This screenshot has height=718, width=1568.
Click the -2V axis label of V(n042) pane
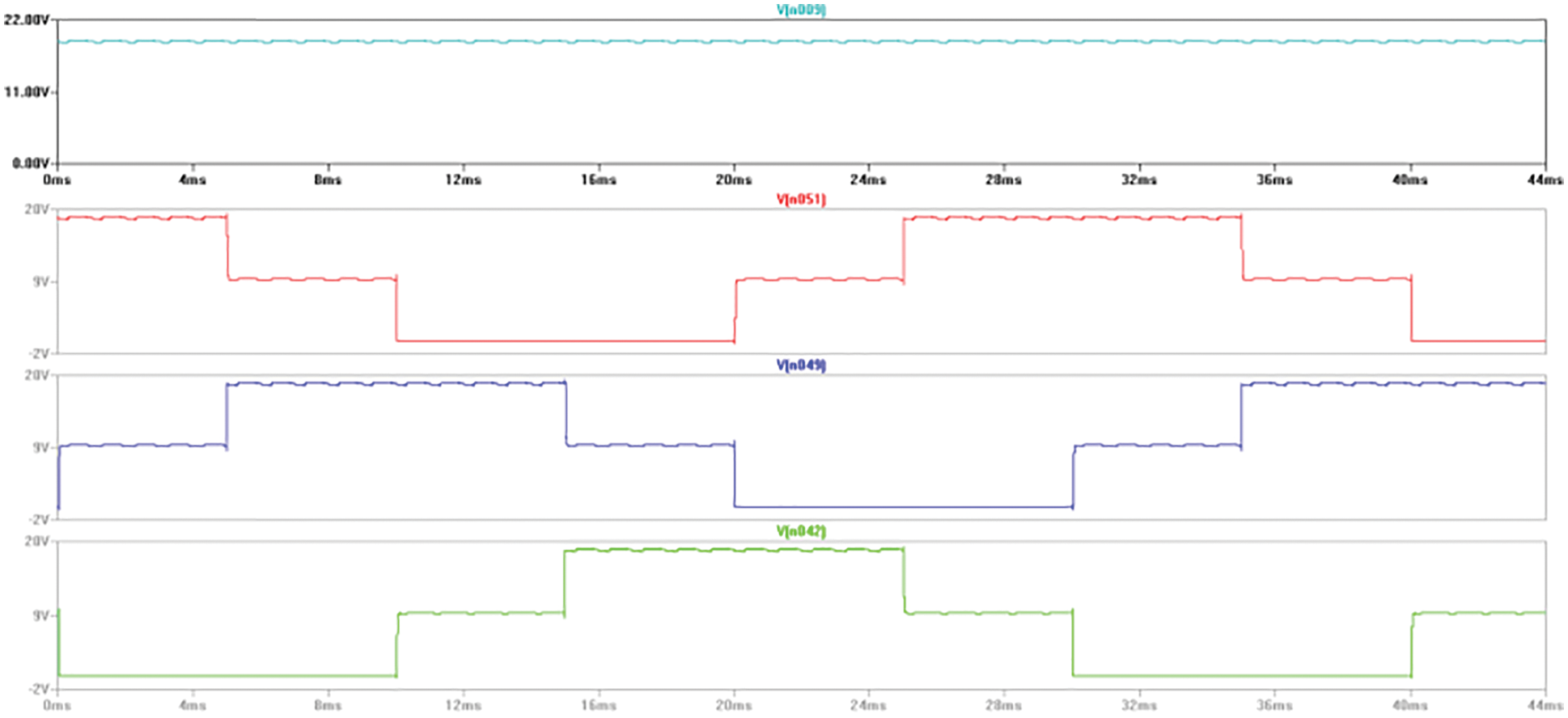tap(37, 689)
